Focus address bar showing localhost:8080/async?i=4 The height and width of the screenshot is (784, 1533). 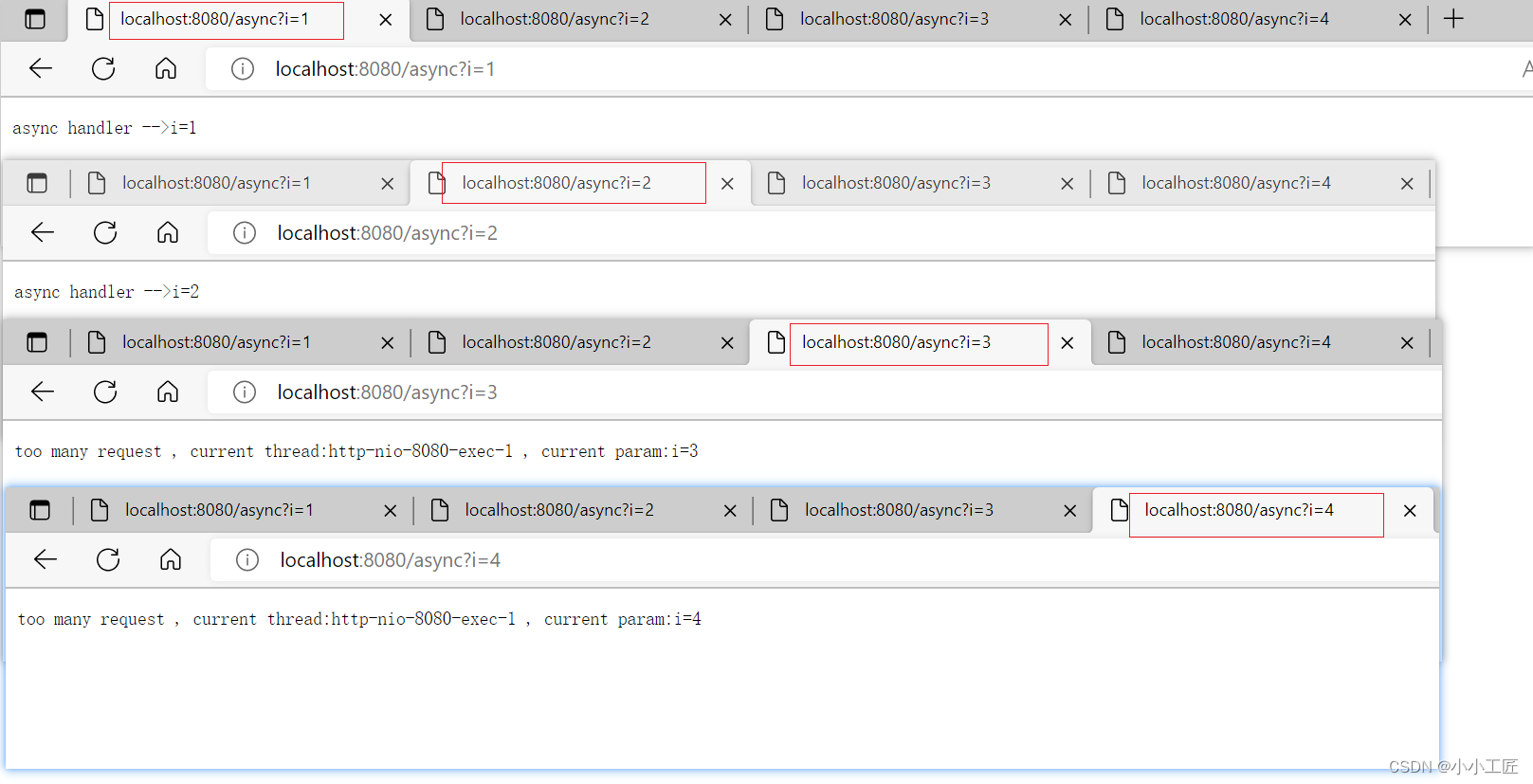[823, 560]
